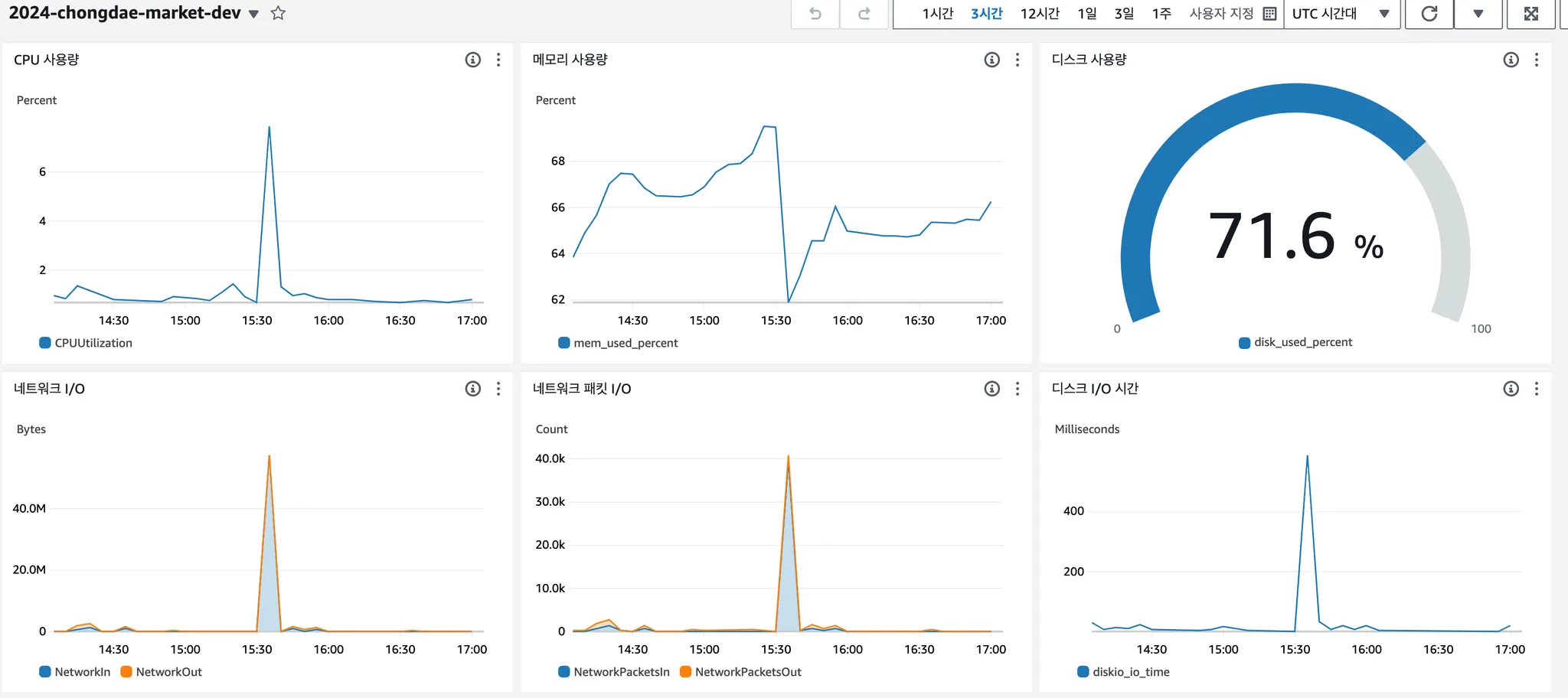Open the 사용자 지정 custom time range
The height and width of the screenshot is (698, 1568).
(x=1233, y=14)
